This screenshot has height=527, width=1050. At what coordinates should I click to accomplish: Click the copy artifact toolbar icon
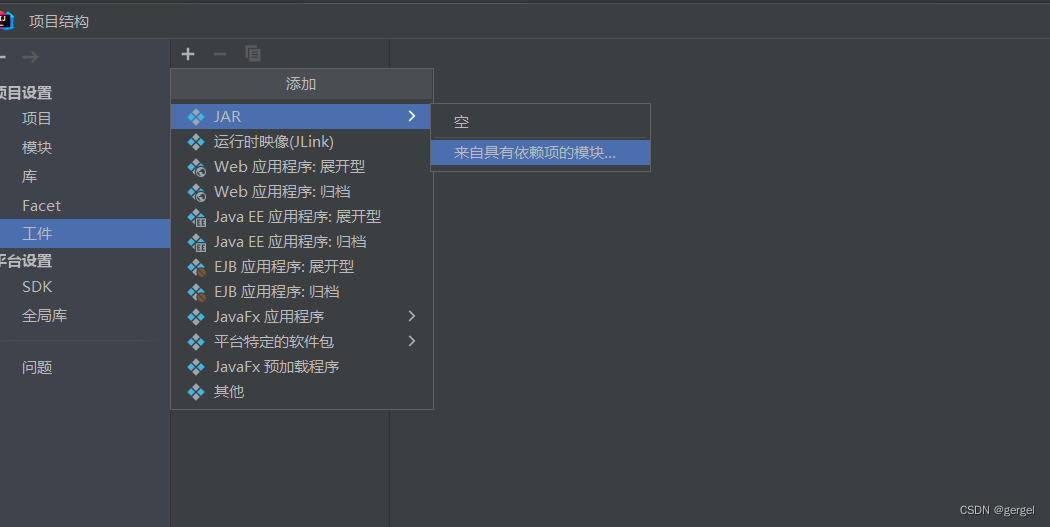click(x=253, y=54)
